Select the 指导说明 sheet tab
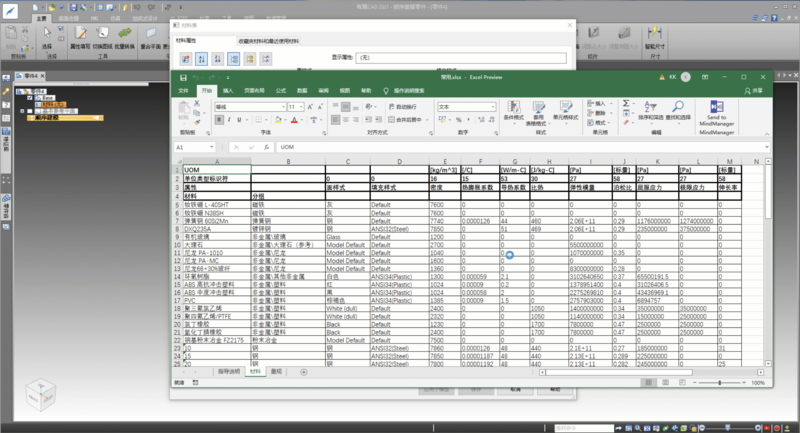The width and height of the screenshot is (800, 433). coord(230,371)
